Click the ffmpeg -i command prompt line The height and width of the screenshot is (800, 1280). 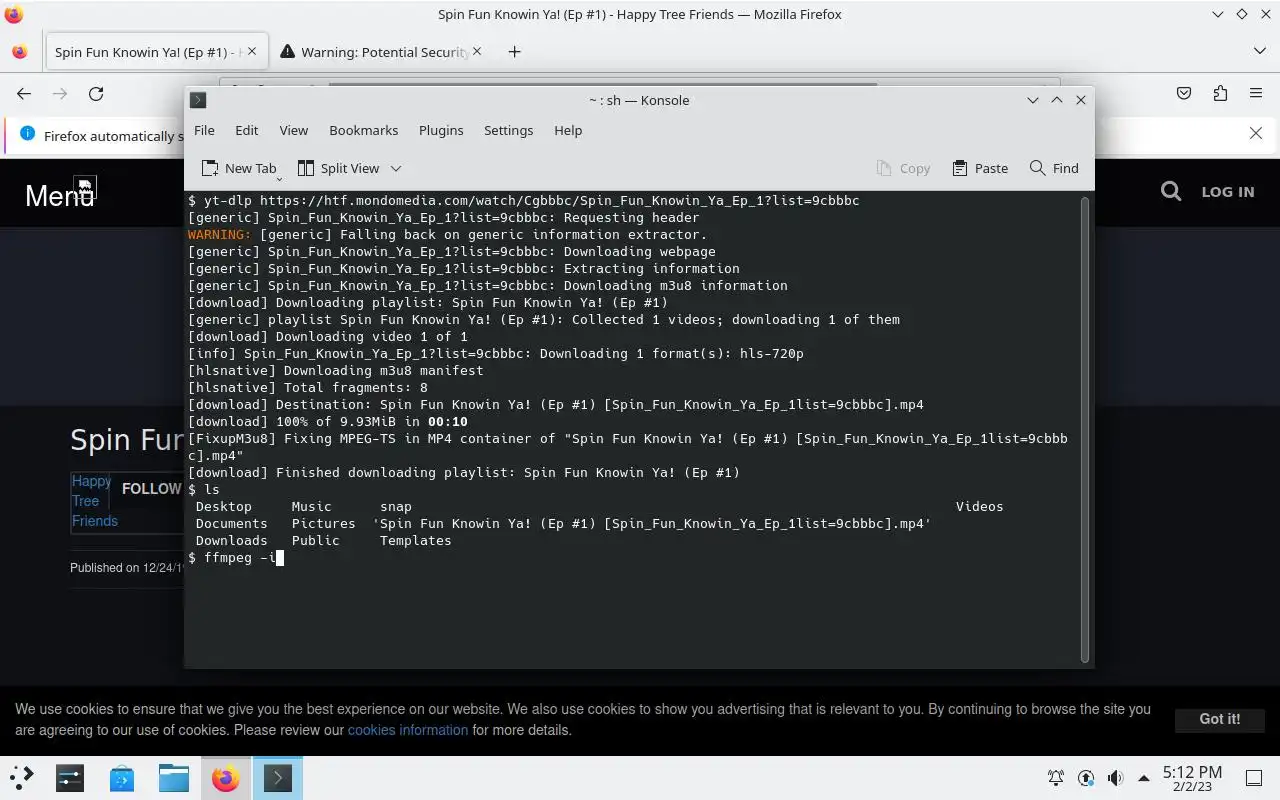[236, 557]
